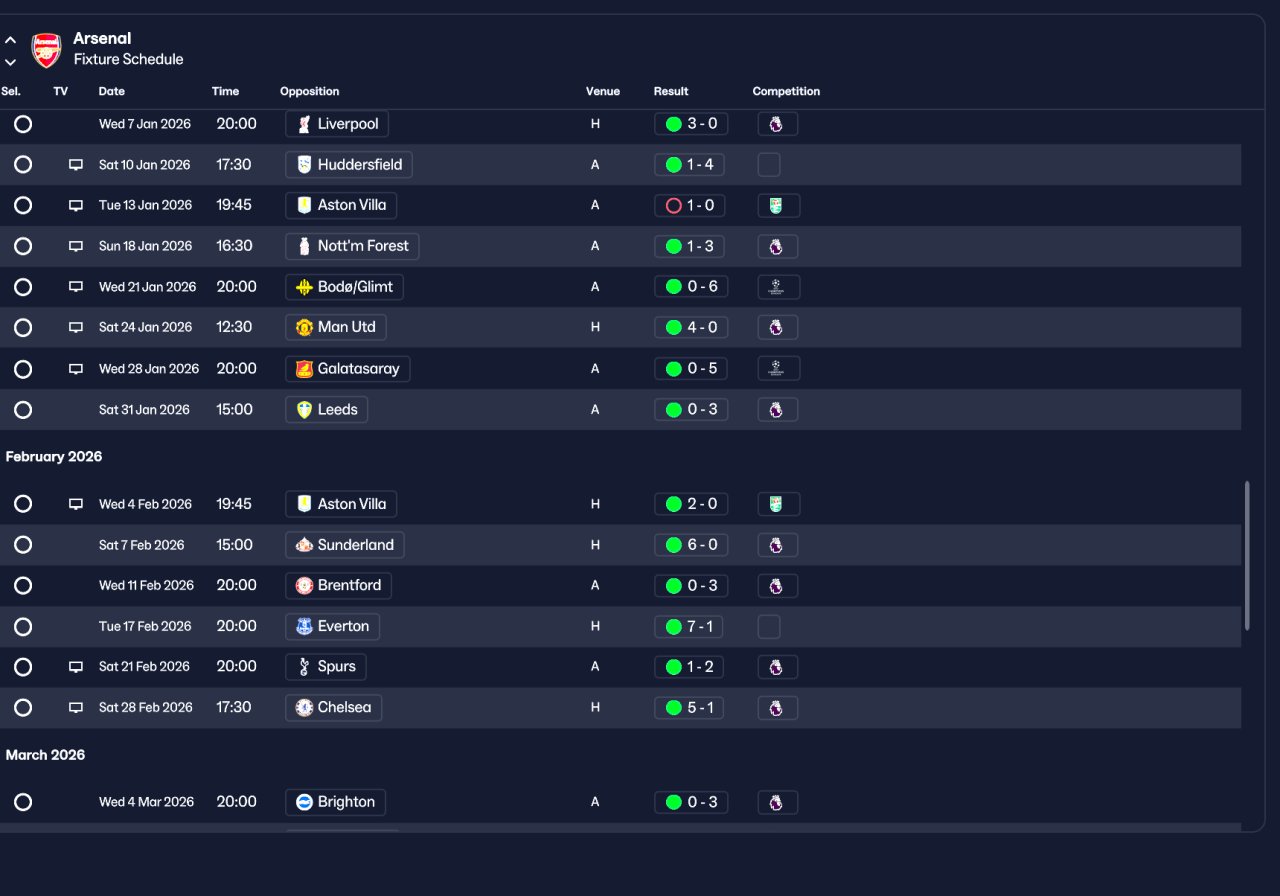Click the fixture list vertical scrollbar
The image size is (1280, 896).
1247,556
